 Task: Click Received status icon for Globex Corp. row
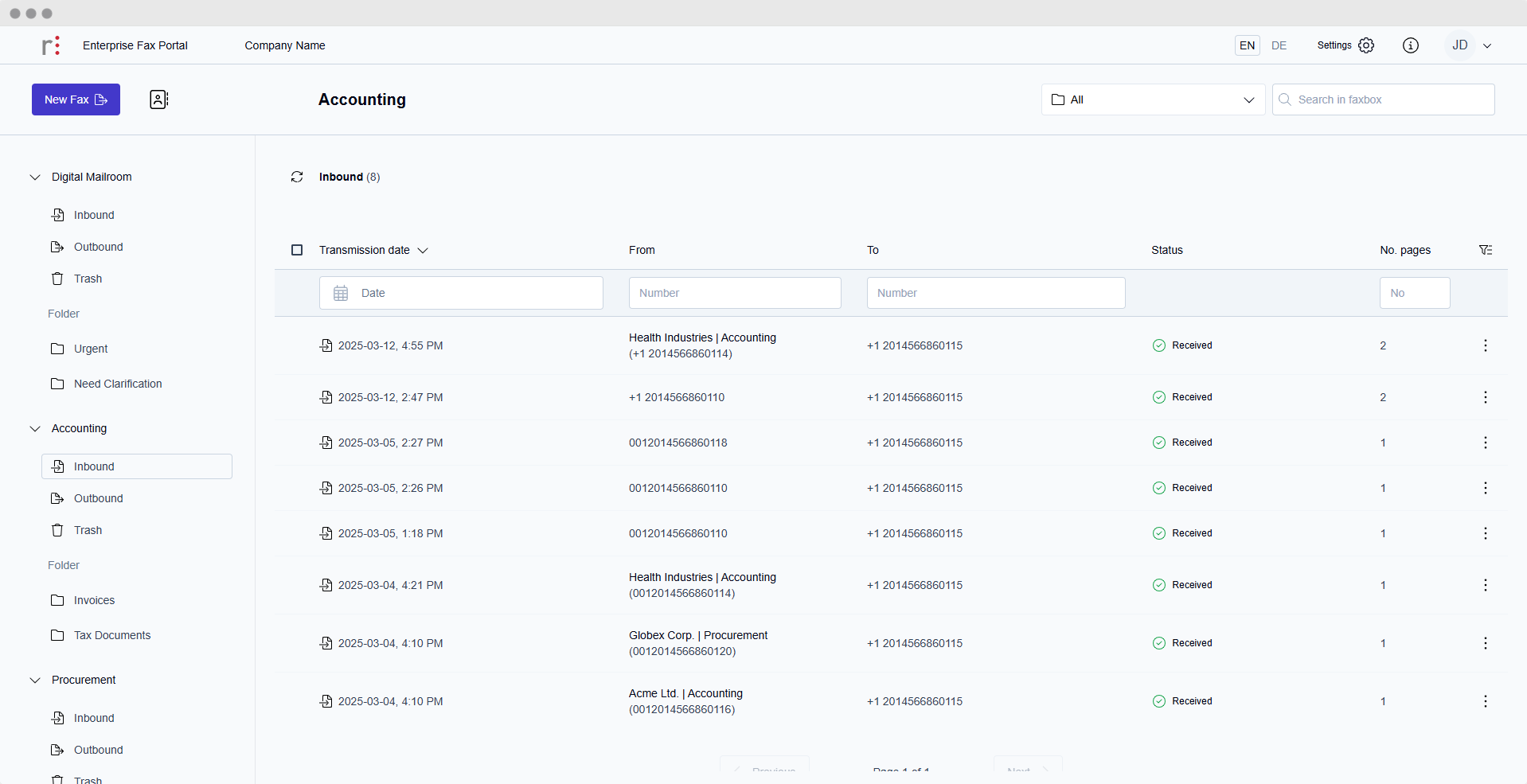pyautogui.click(x=1159, y=643)
